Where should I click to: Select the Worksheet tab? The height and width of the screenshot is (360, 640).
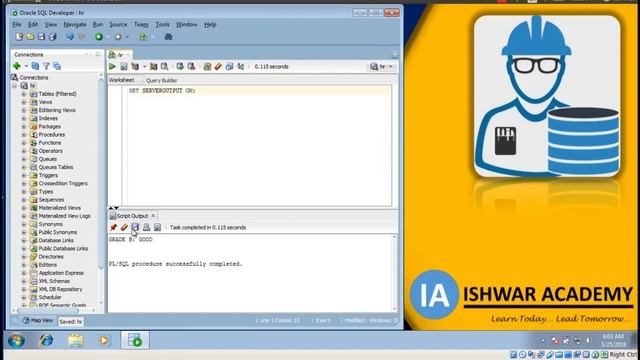coord(122,80)
